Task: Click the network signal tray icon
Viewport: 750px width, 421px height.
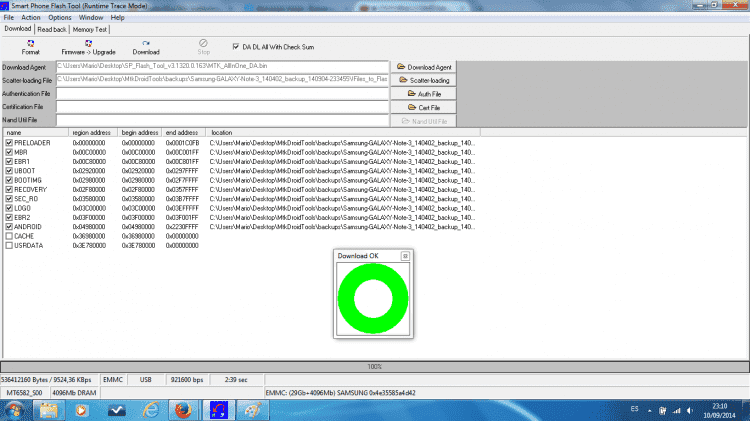Action: point(676,410)
